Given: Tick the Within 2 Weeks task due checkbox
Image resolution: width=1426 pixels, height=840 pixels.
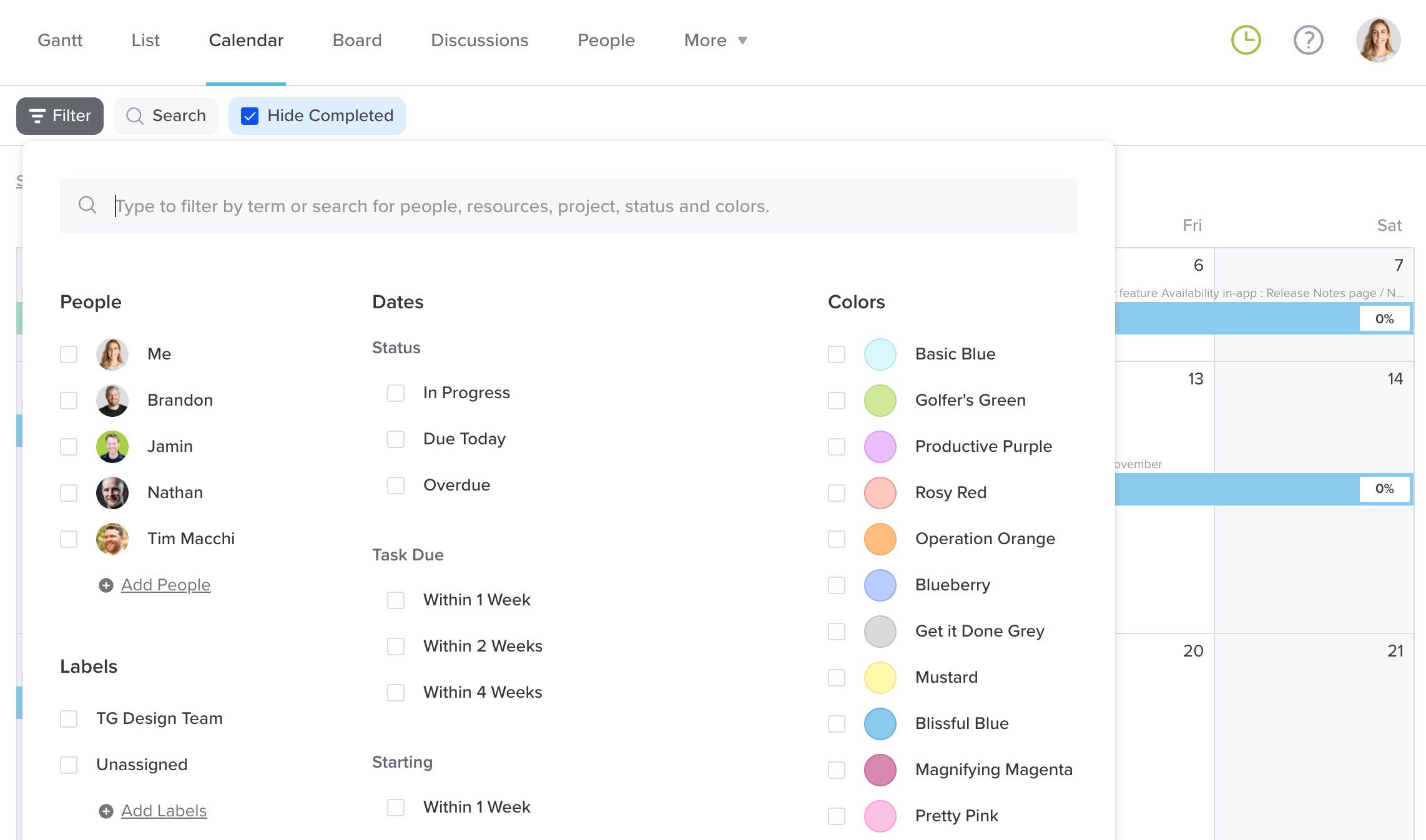Looking at the screenshot, I should pos(396,647).
